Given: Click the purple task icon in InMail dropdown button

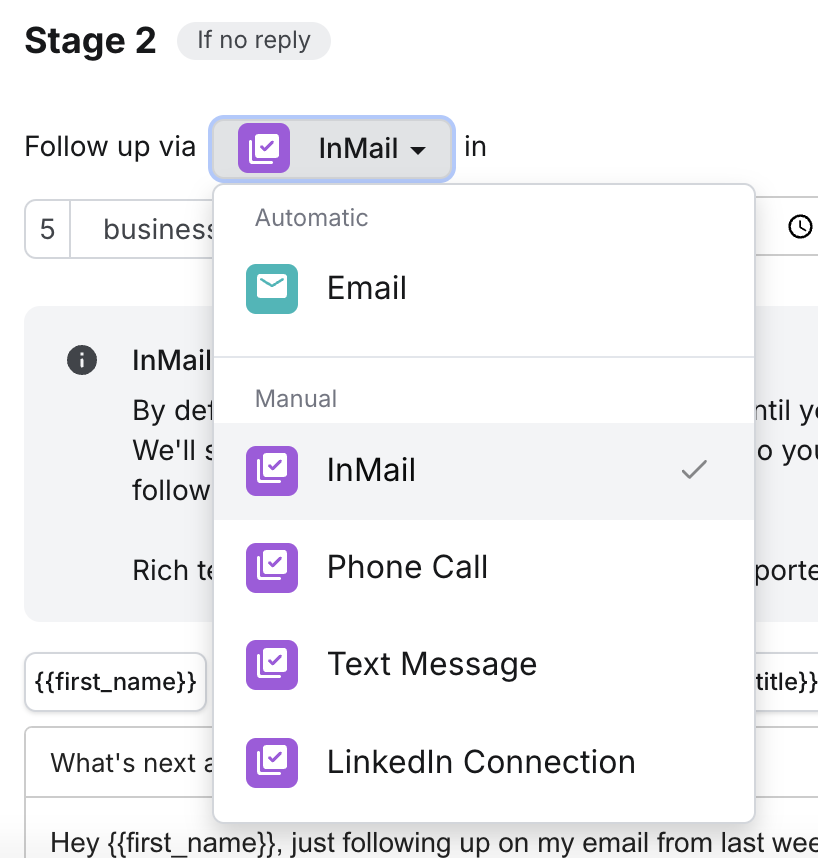Looking at the screenshot, I should pyautogui.click(x=264, y=148).
